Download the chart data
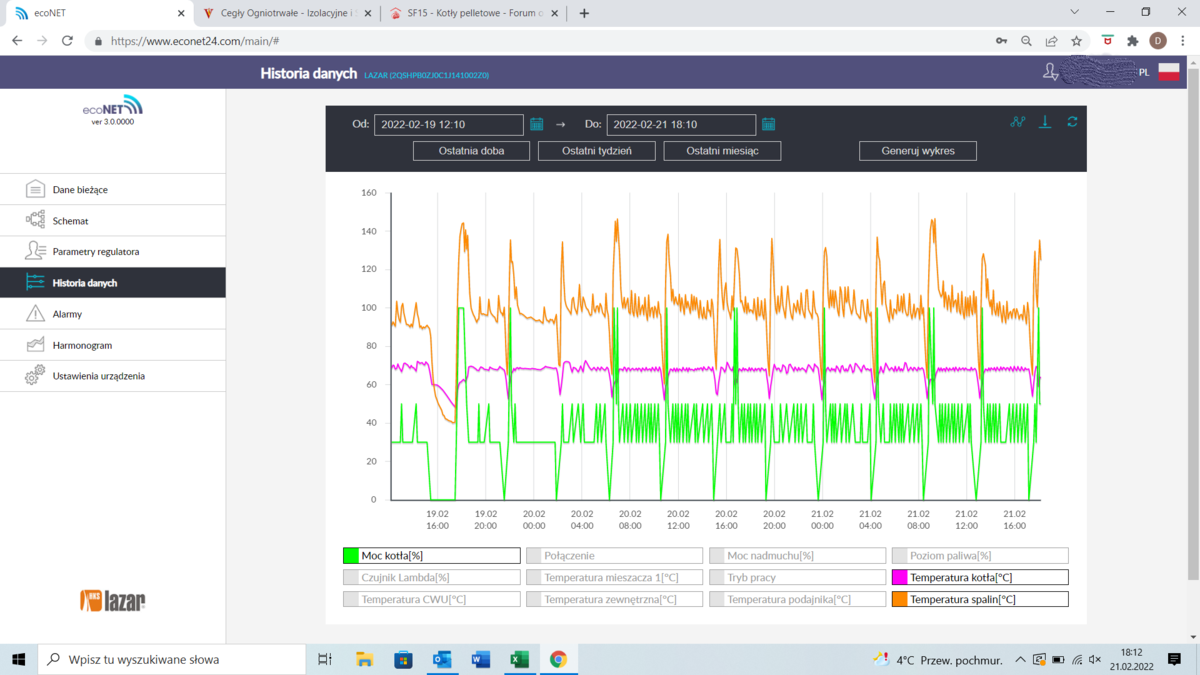Screen dimensions: 1200x675 click(x=1045, y=122)
